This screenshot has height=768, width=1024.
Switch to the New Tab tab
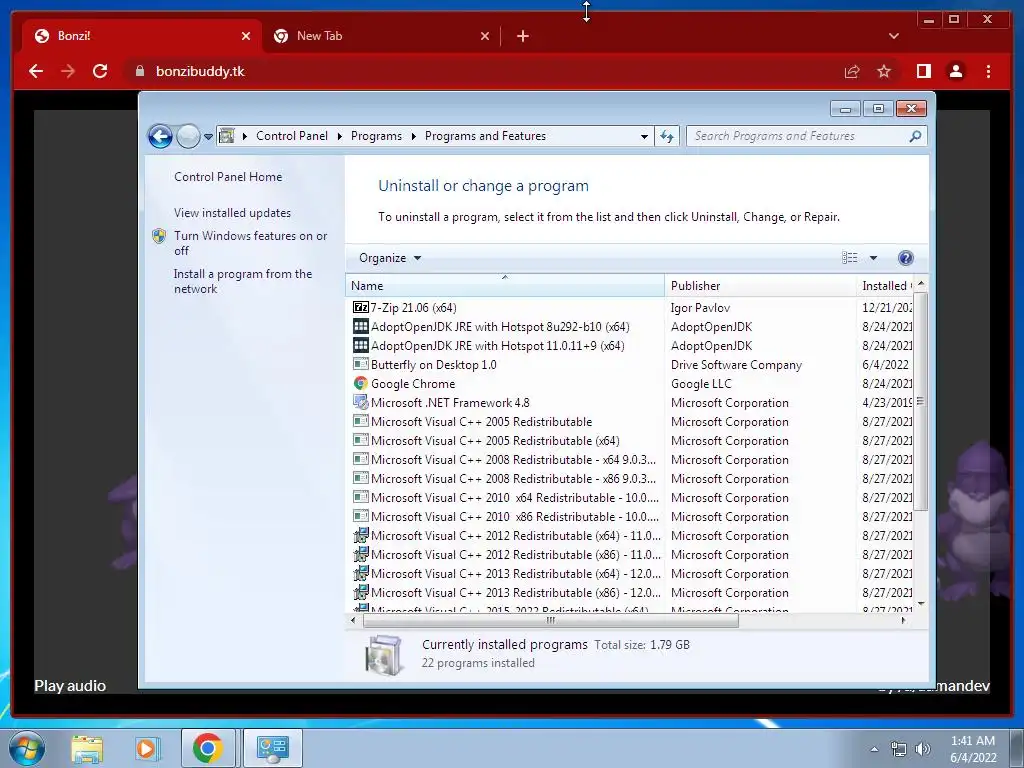point(381,36)
